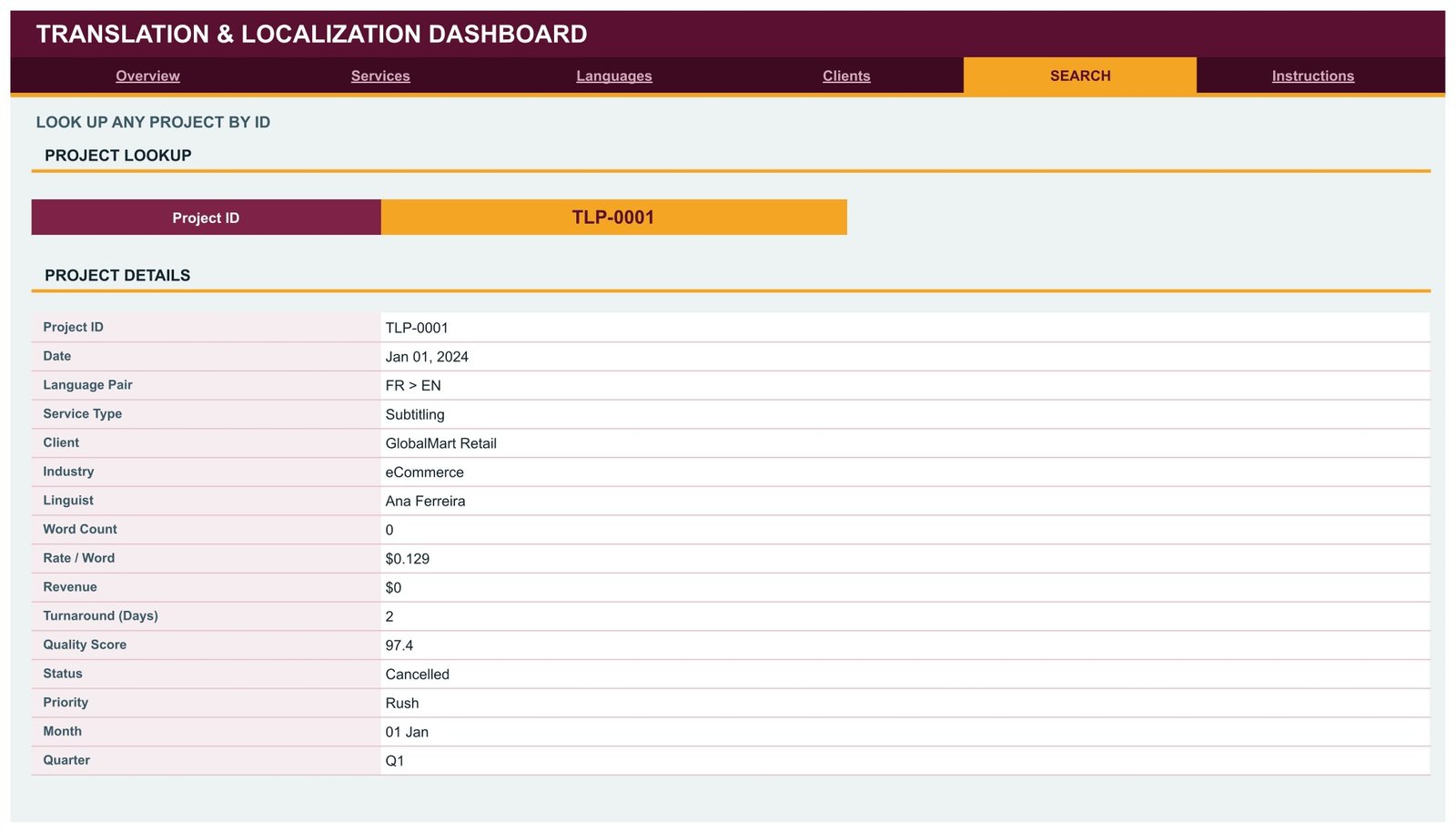Select the Client value GlobalMart Retail
The width and height of the screenshot is (1456, 833).
pos(441,443)
